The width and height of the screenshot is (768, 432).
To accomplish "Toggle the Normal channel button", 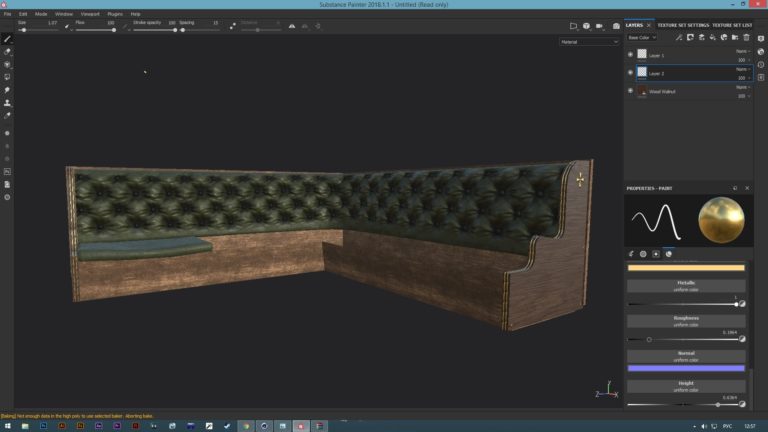I will 686,356.
